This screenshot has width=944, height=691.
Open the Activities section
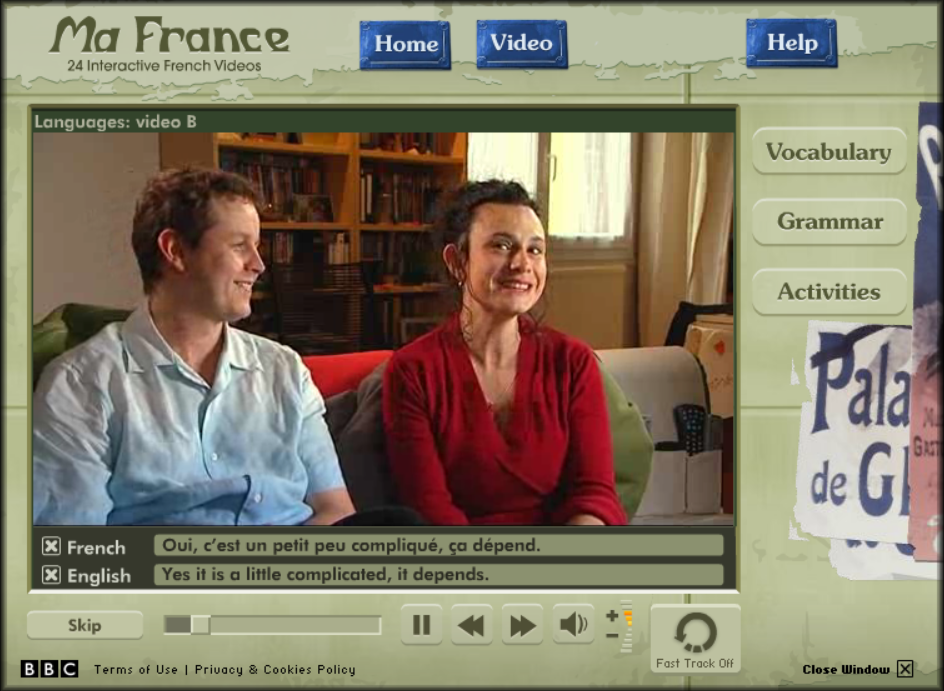[x=829, y=292]
